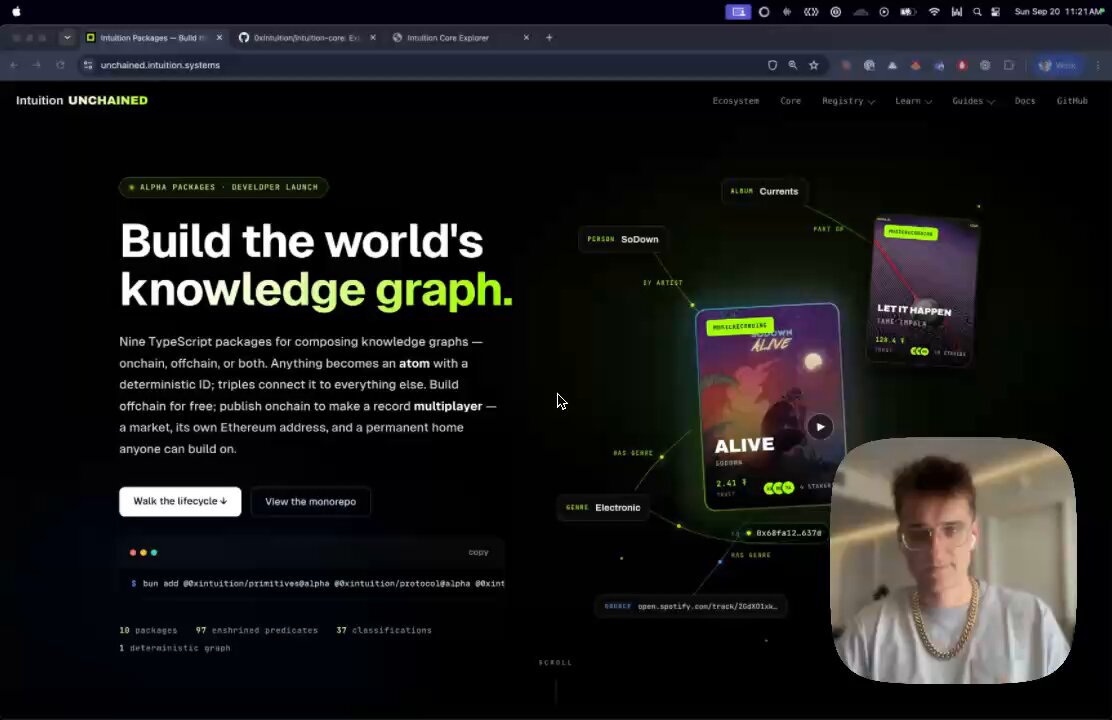
Task: Open the Let It Happen card
Action: point(922,291)
